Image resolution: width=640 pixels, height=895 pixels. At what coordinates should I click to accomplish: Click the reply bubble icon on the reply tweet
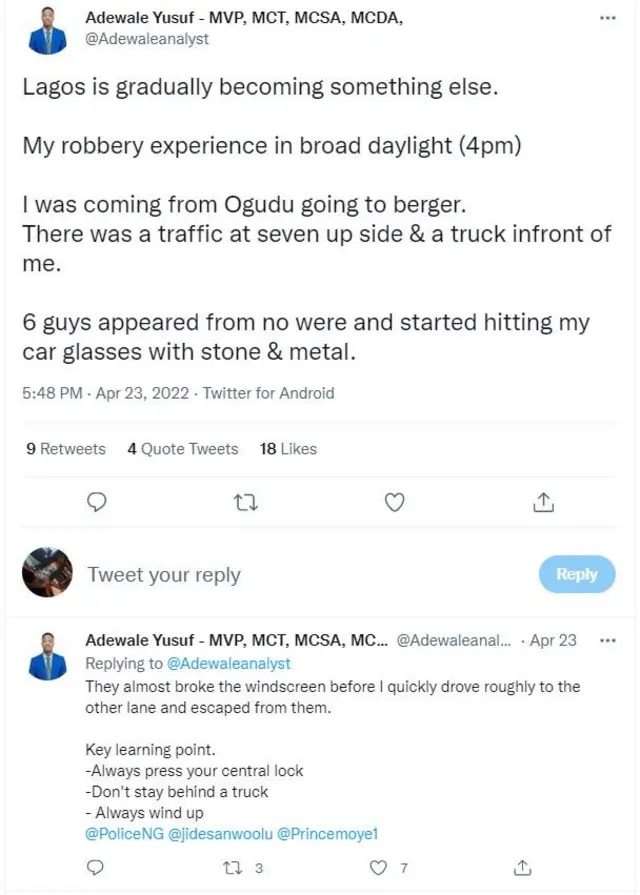[95, 868]
